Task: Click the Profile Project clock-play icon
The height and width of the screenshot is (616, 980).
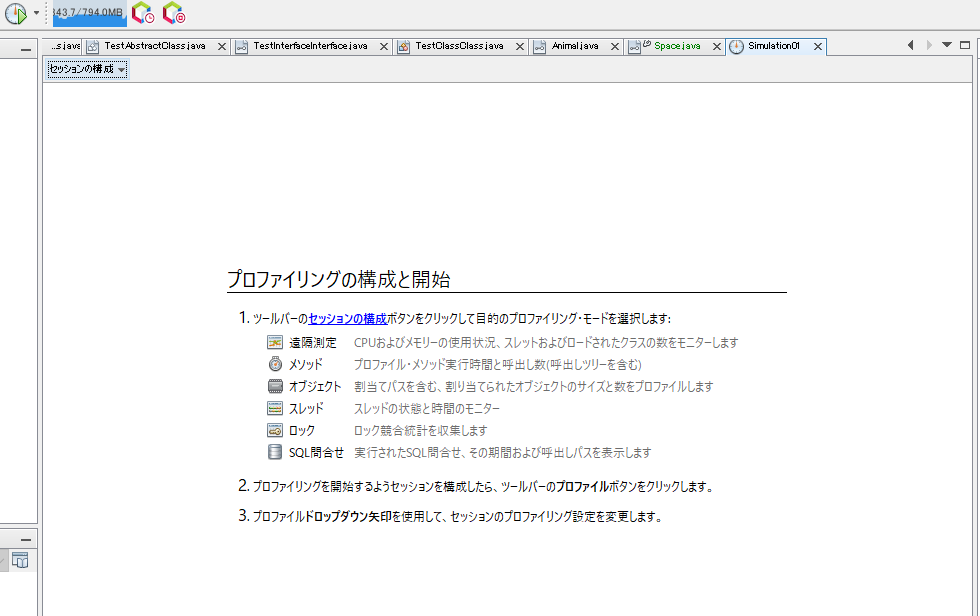Action: [16, 13]
